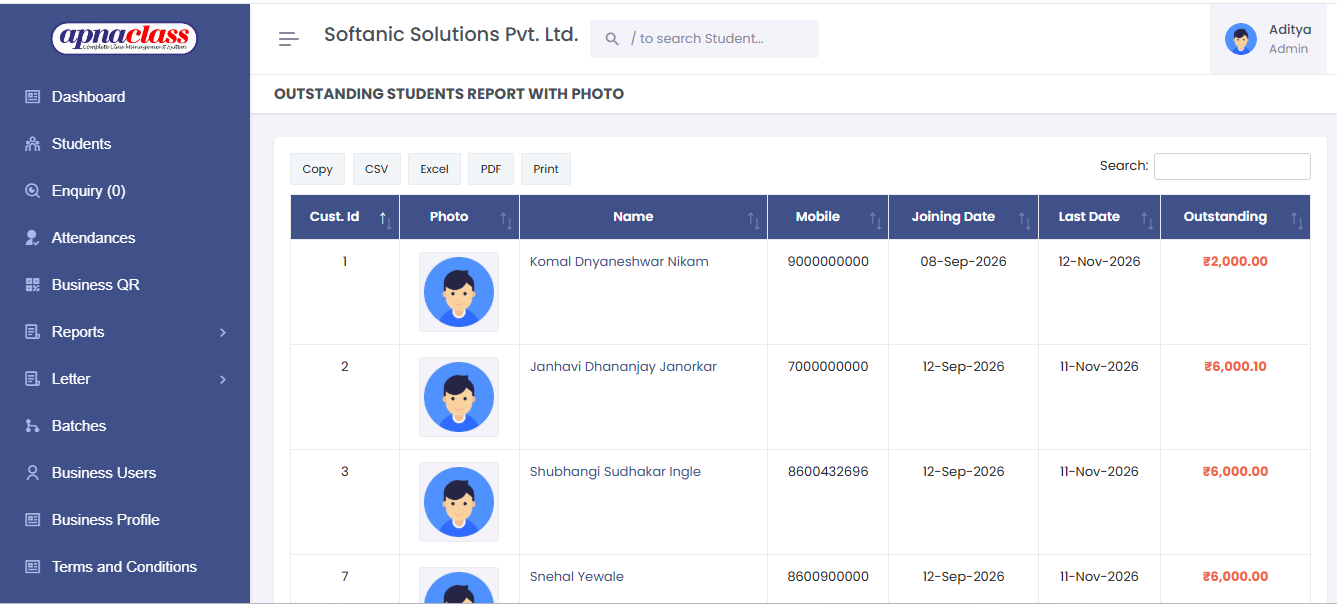Screen dimensions: 1337x604
Task: Click Aditya's profile avatar
Action: pos(1241,39)
